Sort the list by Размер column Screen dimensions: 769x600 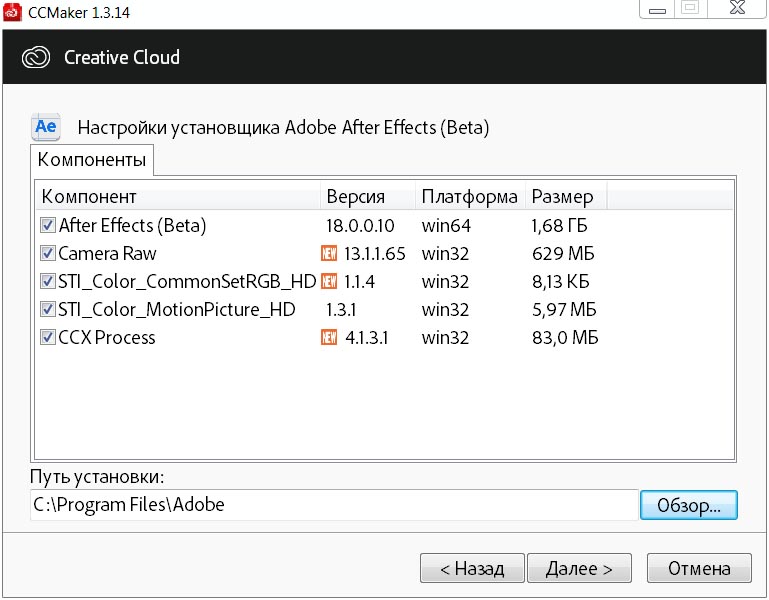565,197
